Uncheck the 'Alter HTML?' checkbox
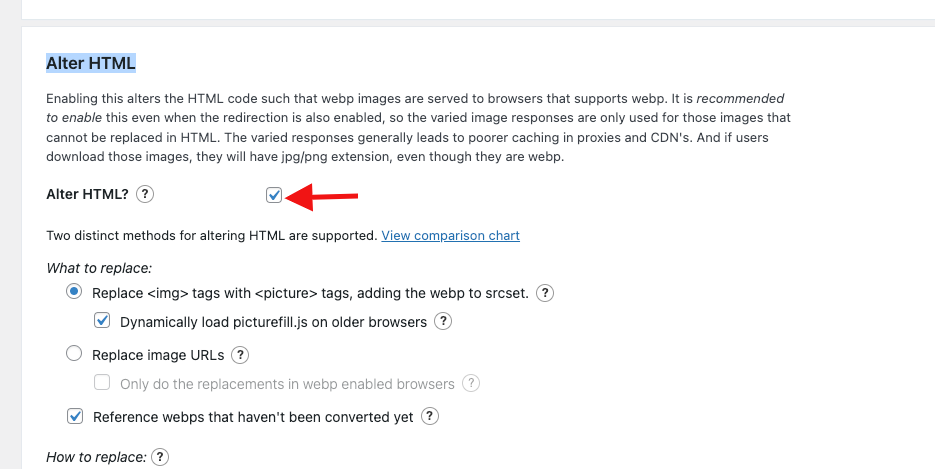The height and width of the screenshot is (469, 935). pos(274,195)
